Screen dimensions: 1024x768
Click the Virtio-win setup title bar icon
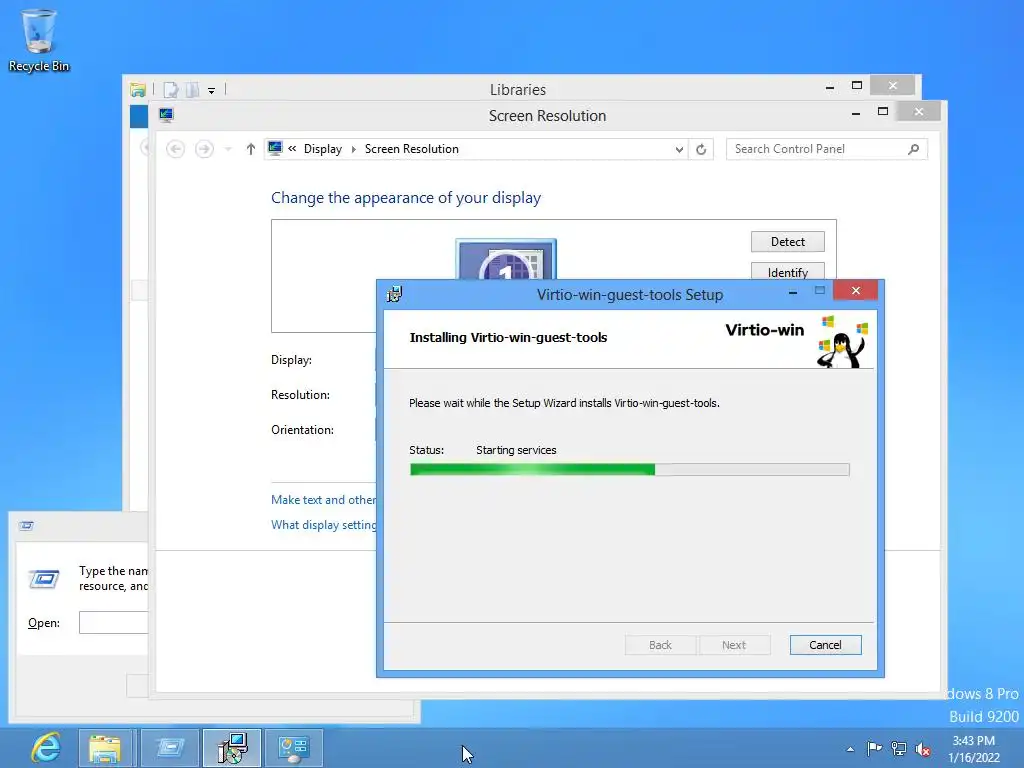tap(394, 295)
